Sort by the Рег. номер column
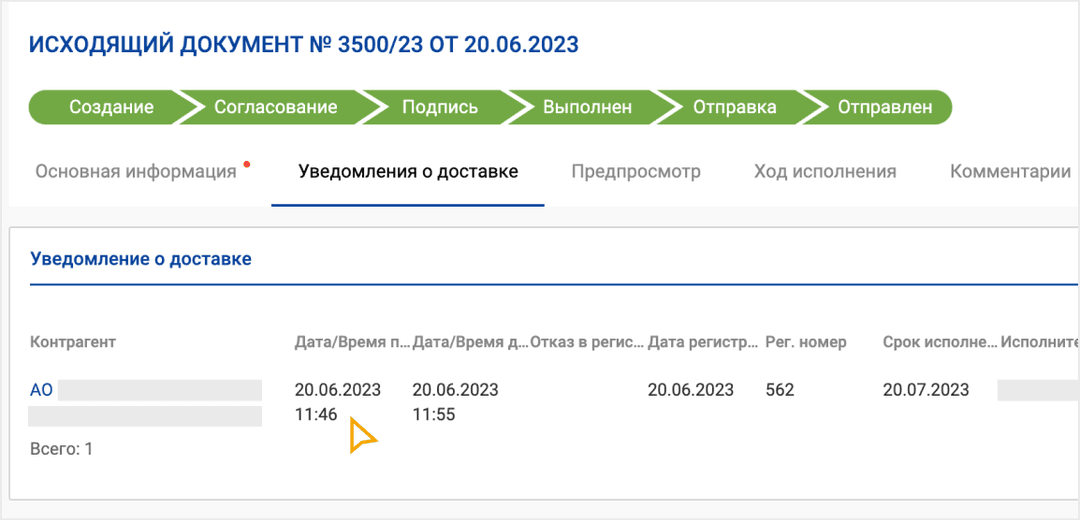The image size is (1080, 520). tap(806, 342)
